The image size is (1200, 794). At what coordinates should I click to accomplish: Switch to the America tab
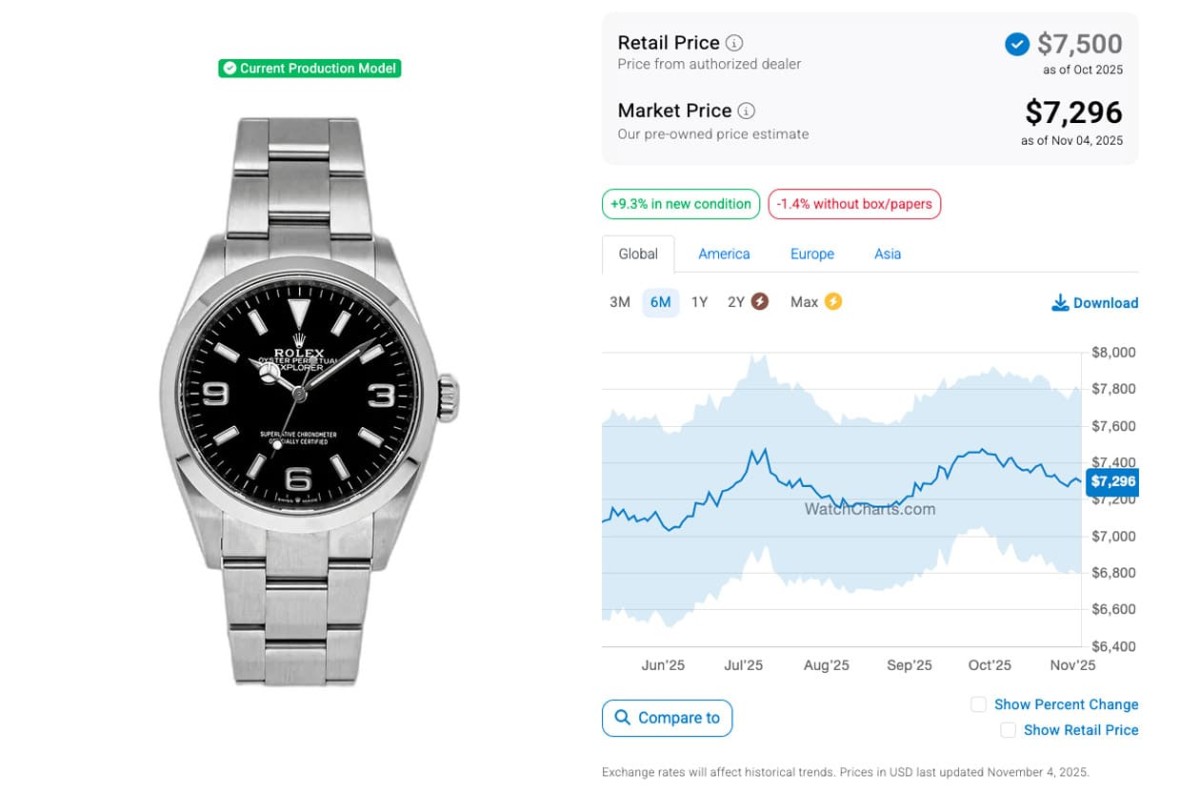724,254
